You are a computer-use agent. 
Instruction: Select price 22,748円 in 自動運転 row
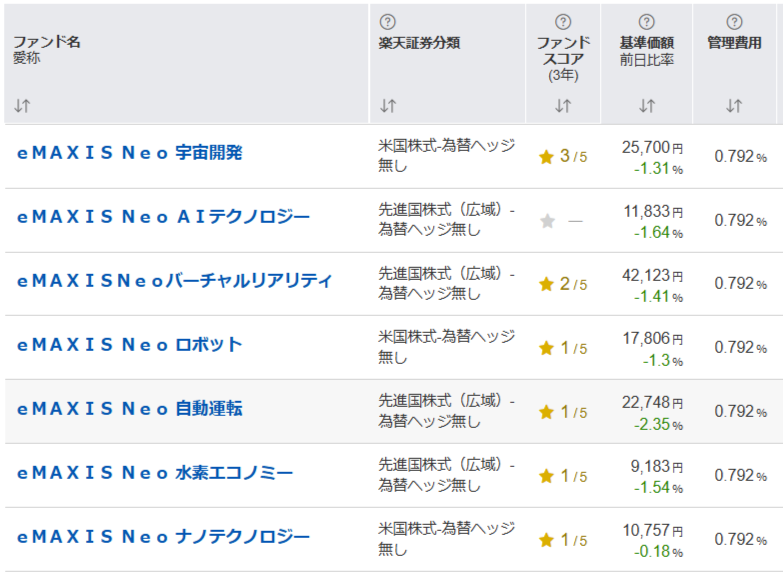(652, 403)
